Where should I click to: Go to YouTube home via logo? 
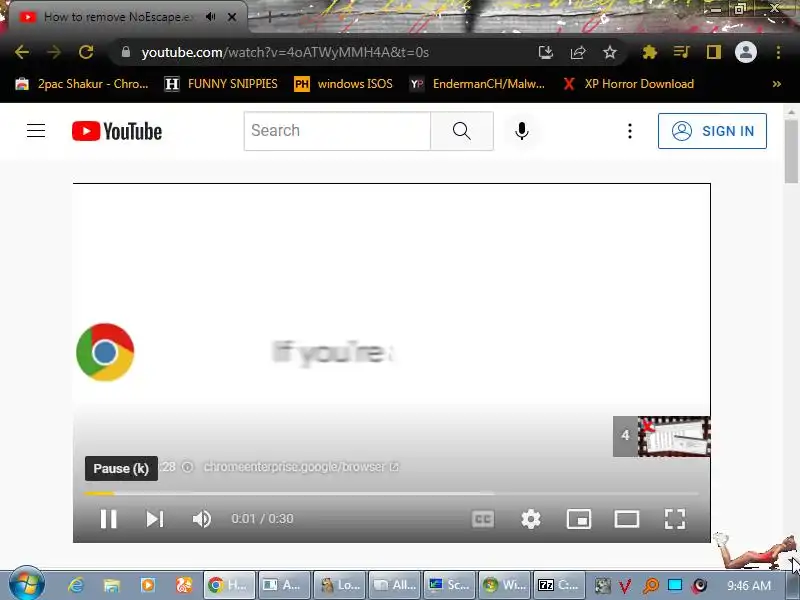pyautogui.click(x=117, y=131)
